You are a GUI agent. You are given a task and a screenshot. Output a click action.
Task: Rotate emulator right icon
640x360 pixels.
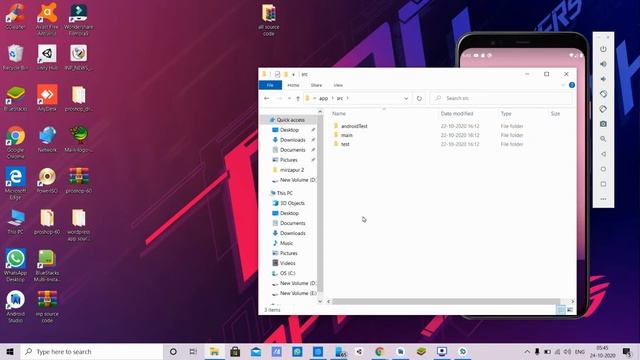pyautogui.click(x=603, y=109)
